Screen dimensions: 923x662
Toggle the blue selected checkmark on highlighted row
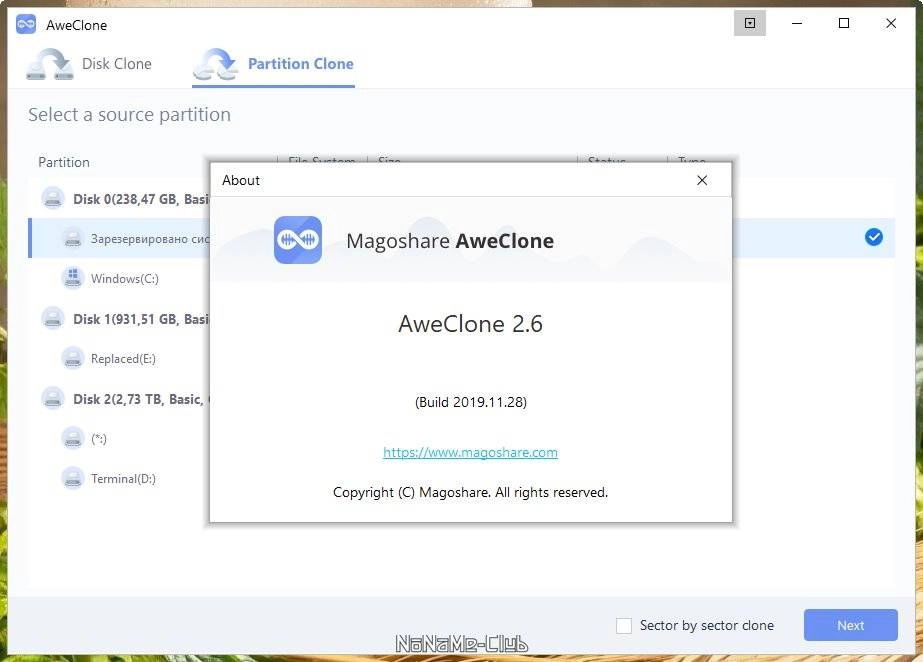pos(874,237)
